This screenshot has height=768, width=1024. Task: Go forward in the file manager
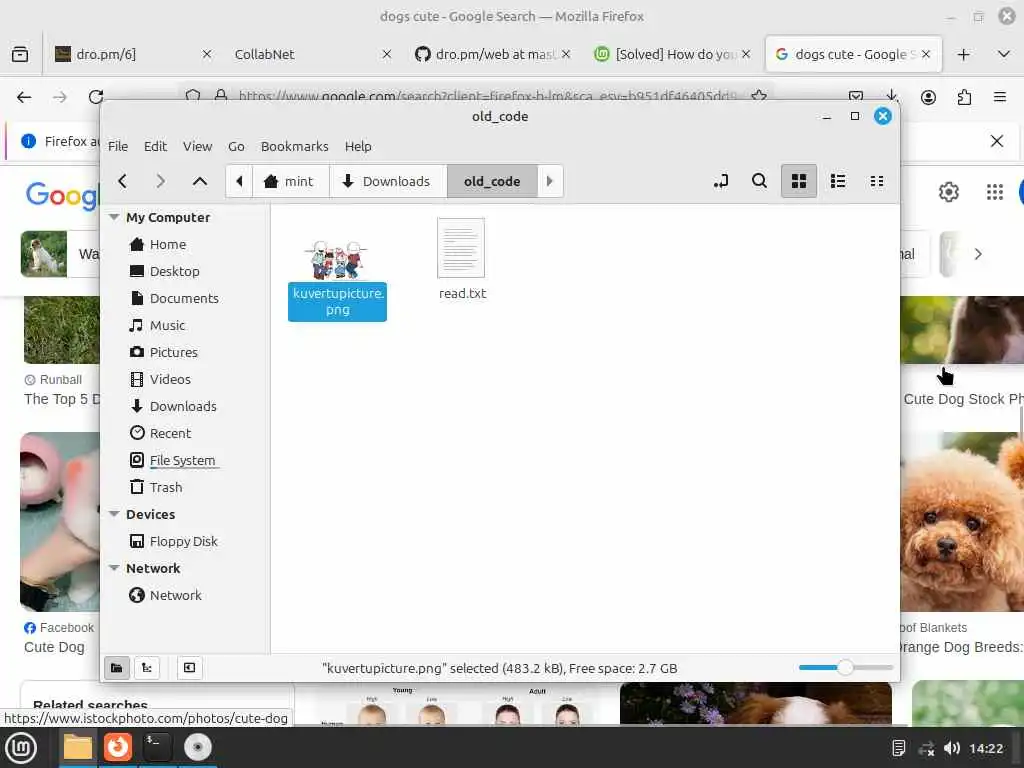pos(161,181)
